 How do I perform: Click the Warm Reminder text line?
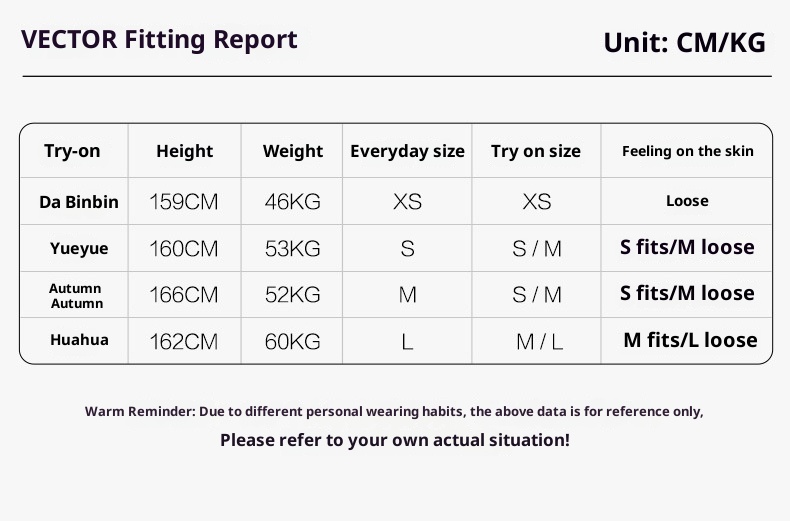(394, 411)
